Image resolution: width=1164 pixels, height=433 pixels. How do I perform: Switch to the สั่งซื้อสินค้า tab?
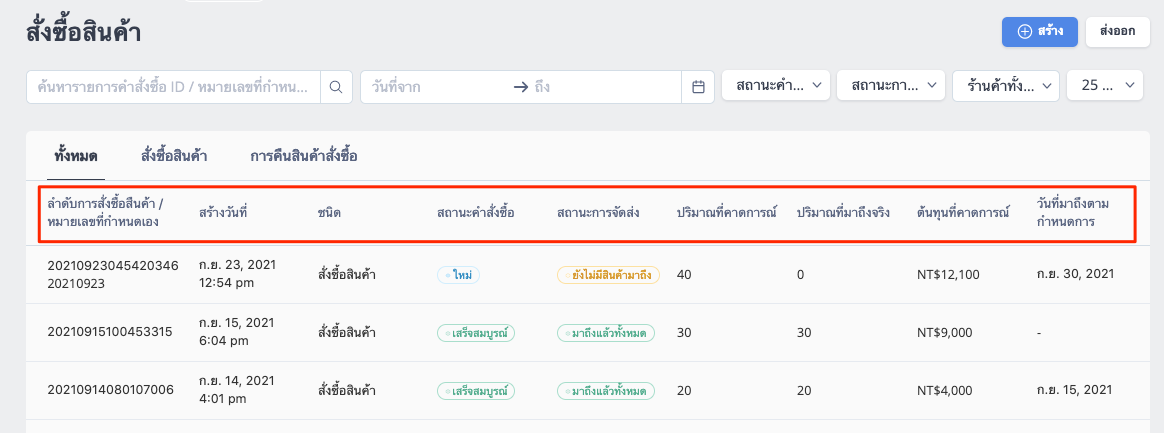174,157
